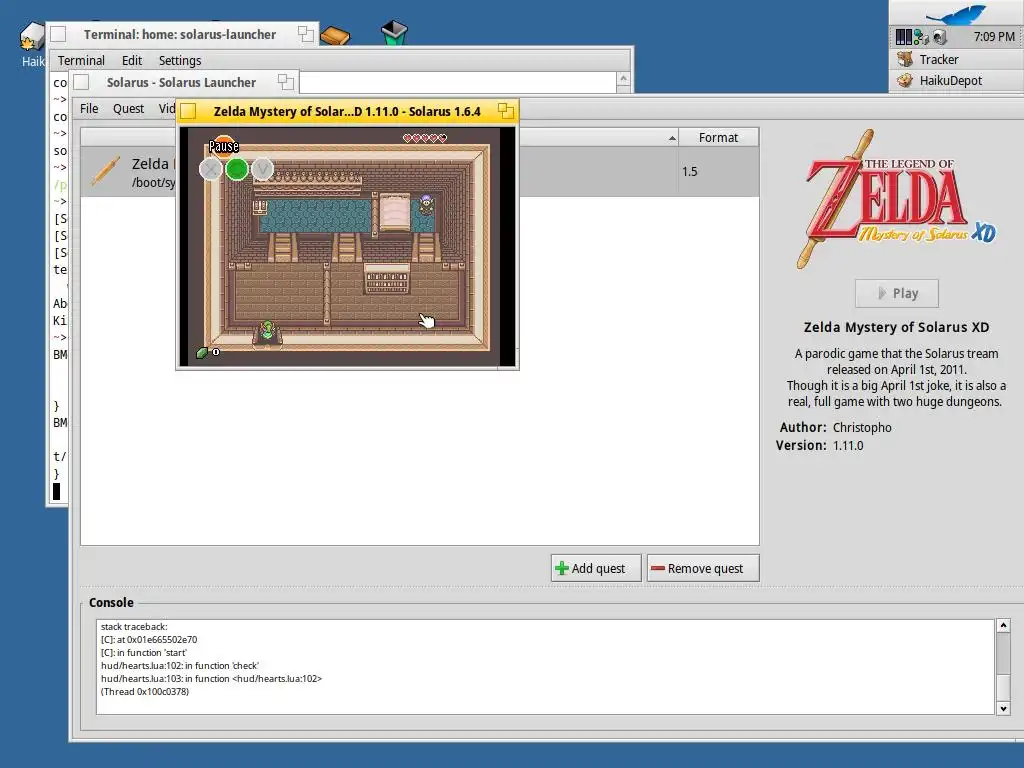Screen dimensions: 1024x768
Task: Open the Quest menu in Solarus Launcher
Action: pyautogui.click(x=128, y=108)
